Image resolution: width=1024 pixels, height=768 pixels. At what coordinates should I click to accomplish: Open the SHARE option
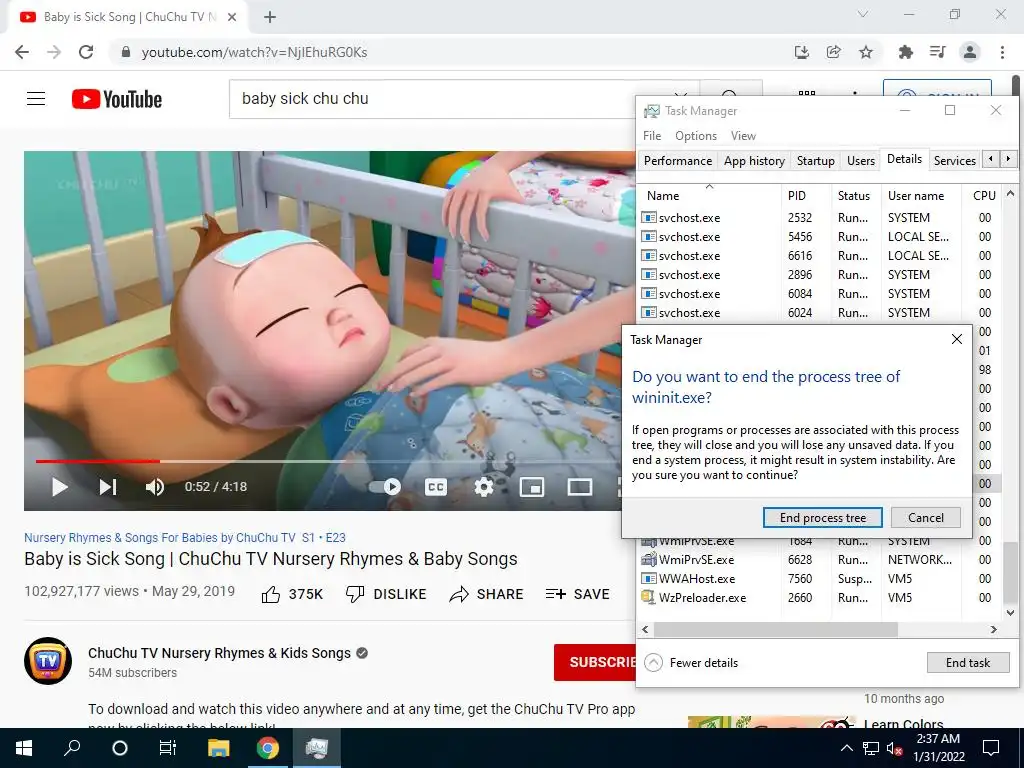pyautogui.click(x=487, y=594)
